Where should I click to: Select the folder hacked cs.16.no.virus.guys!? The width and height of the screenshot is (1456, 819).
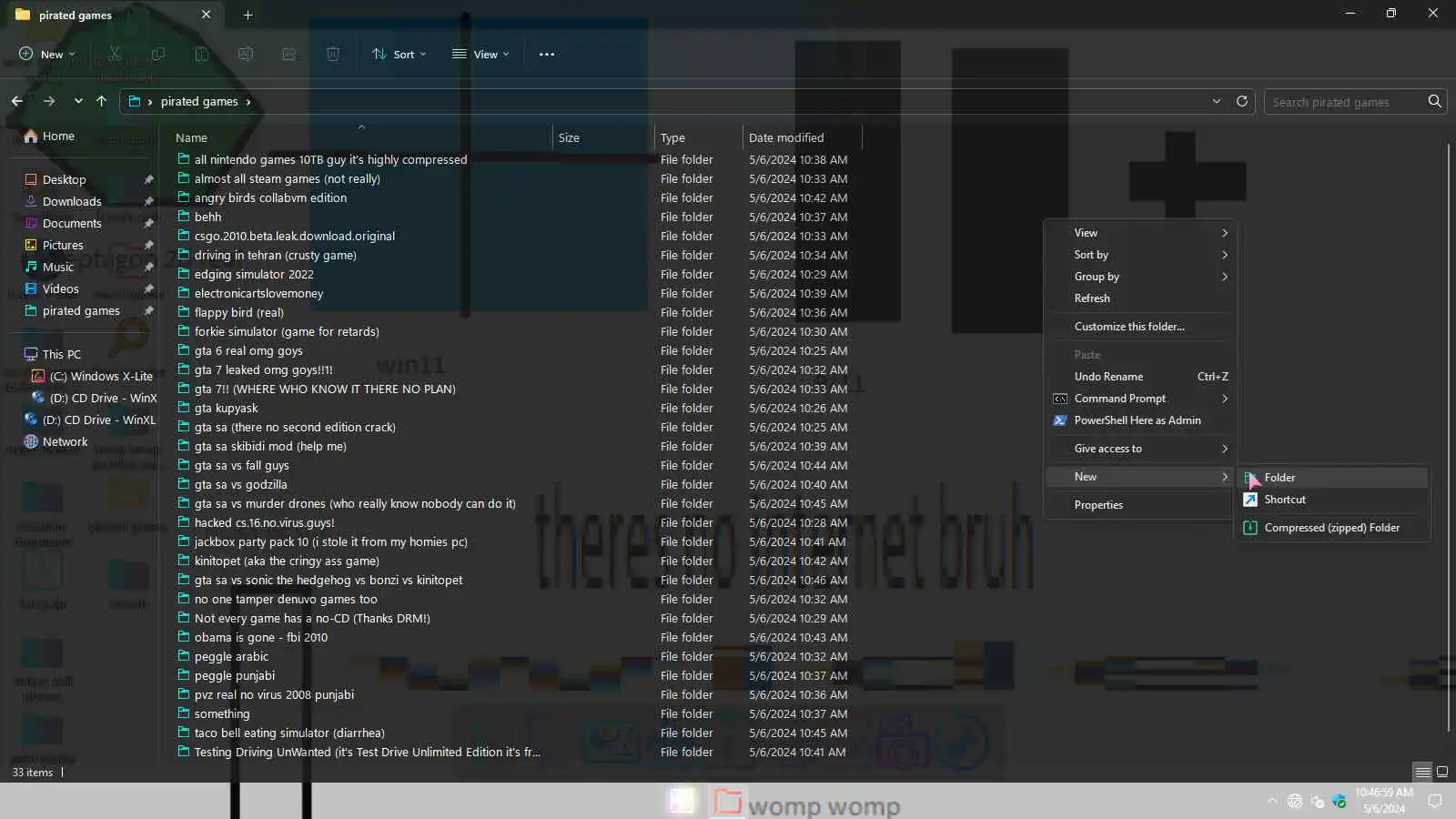tap(264, 522)
